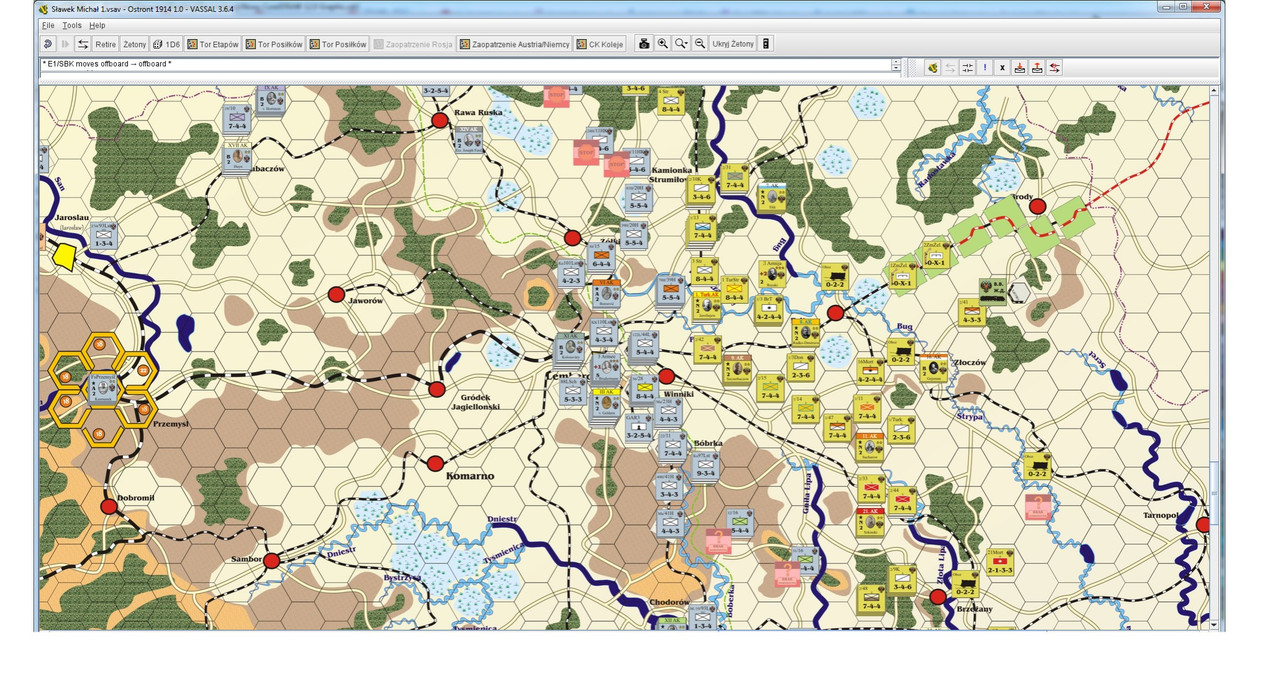Click the map scrollbar up arrow
The image size is (1280, 700).
pos(1215,91)
